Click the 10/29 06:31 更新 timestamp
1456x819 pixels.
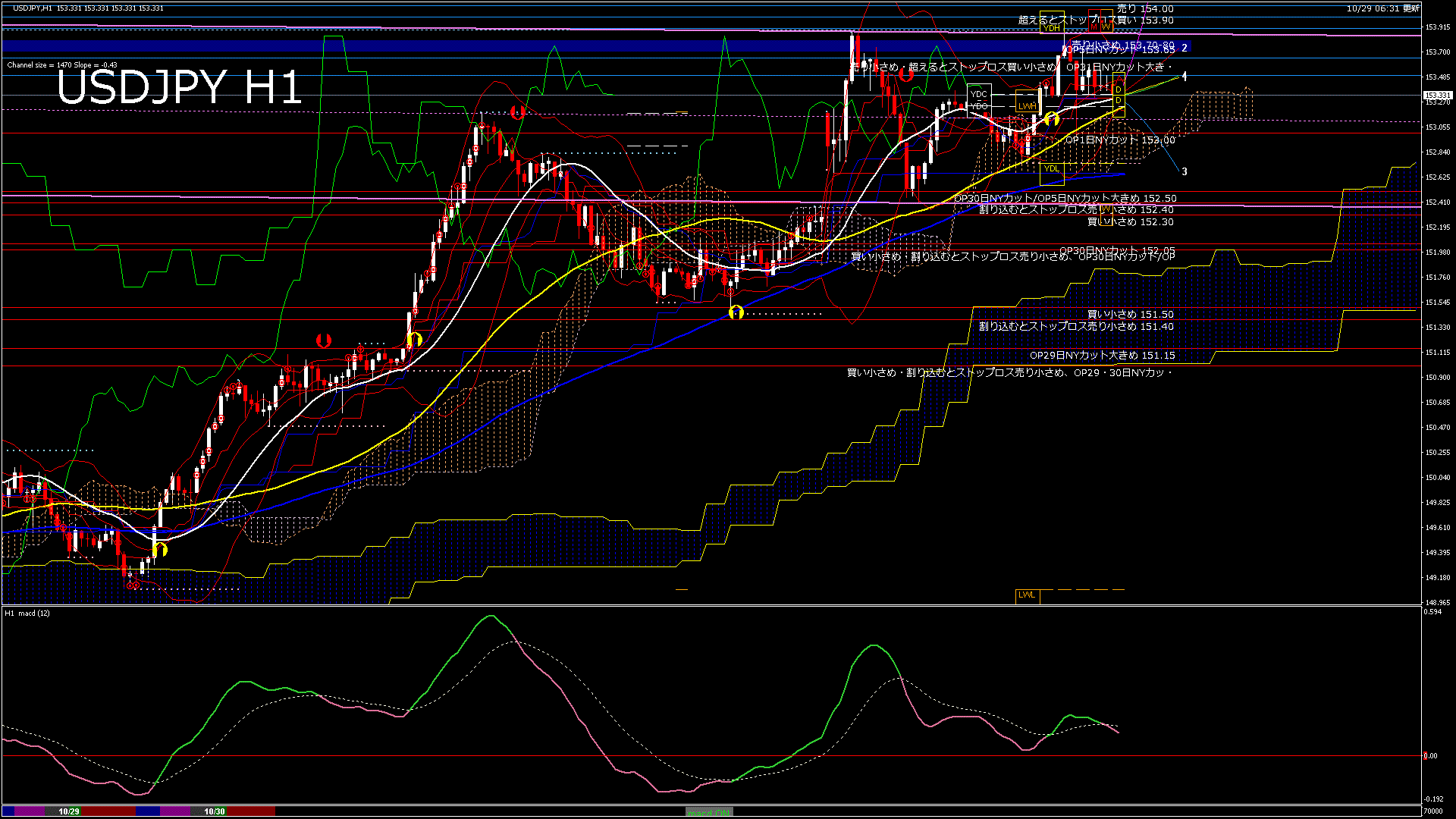1383,8
